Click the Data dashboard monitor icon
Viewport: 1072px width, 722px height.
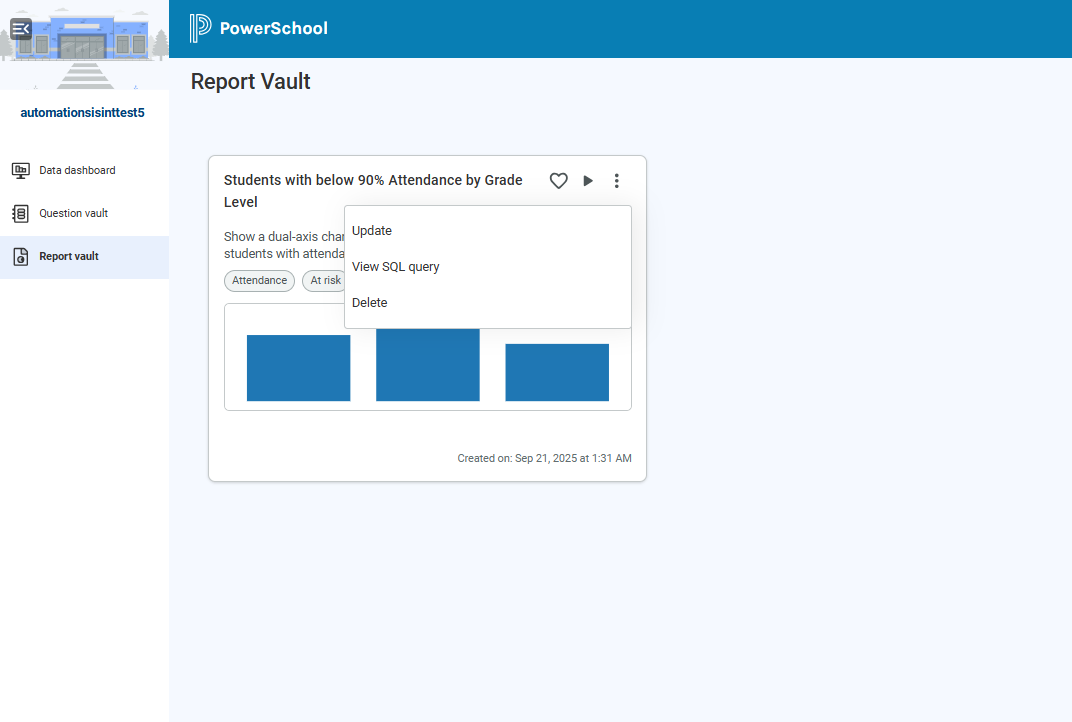pyautogui.click(x=20, y=170)
